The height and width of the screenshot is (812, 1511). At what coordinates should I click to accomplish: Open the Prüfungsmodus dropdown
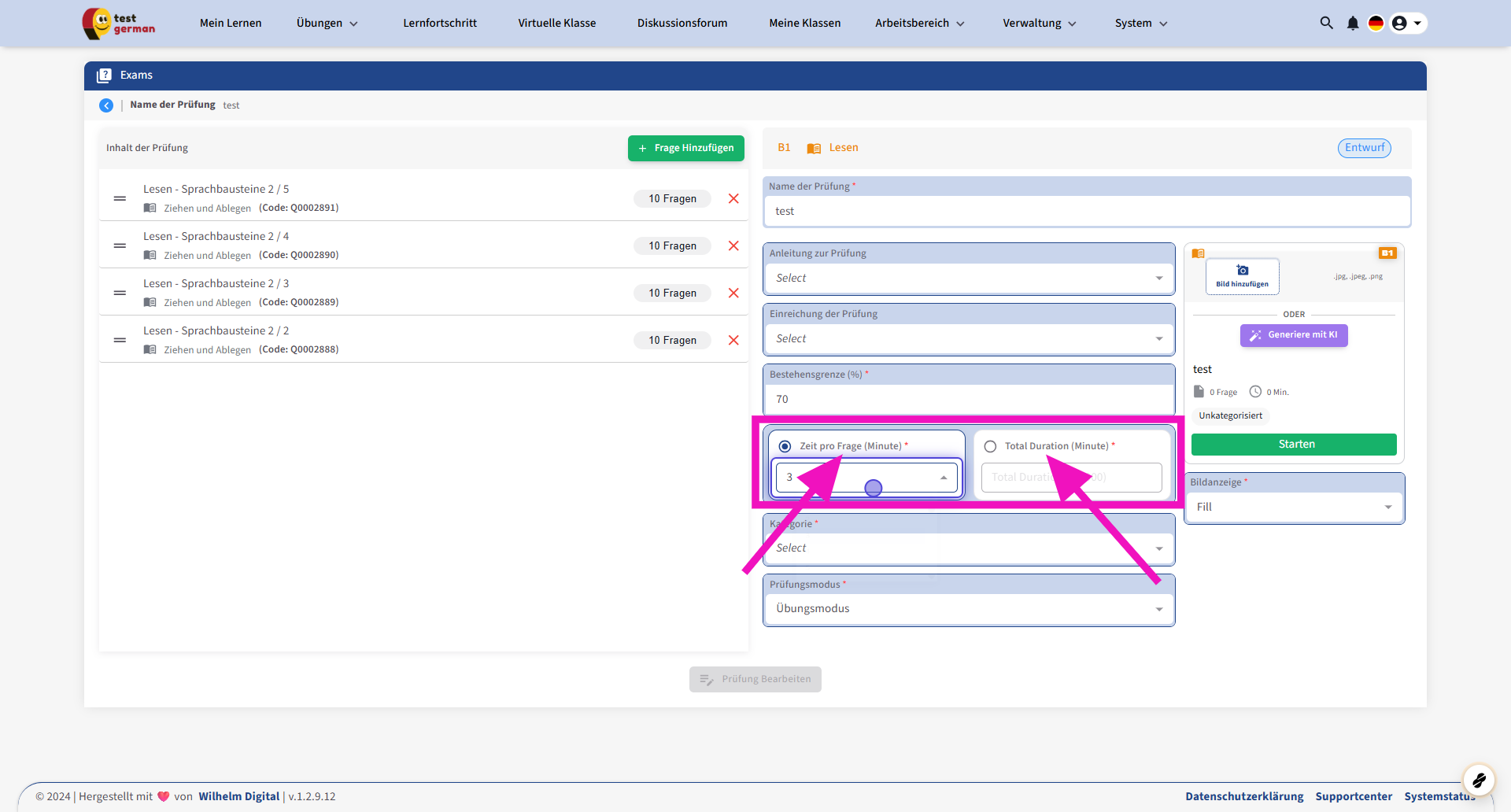968,608
